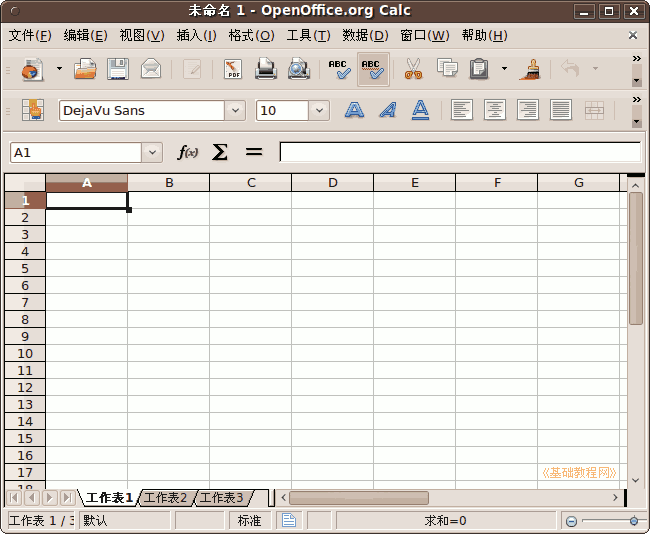Image resolution: width=650 pixels, height=534 pixels.
Task: Open the 插入(I) menu
Action: pos(196,36)
